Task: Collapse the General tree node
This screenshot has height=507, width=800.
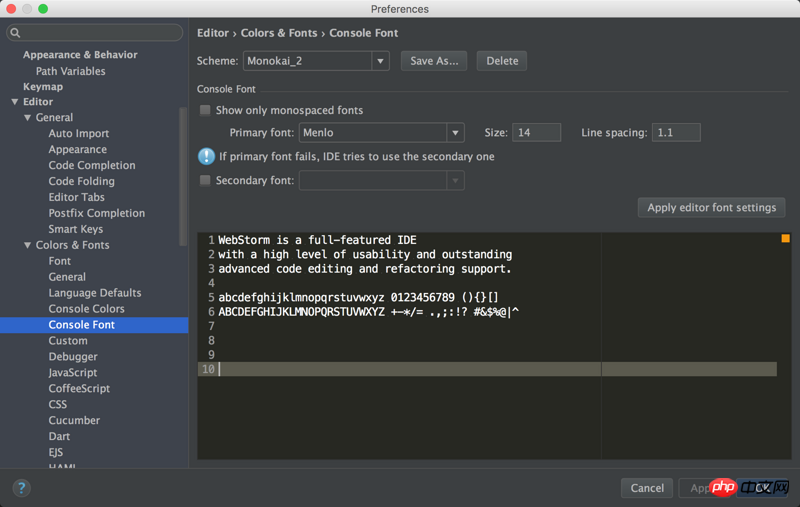Action: pyautogui.click(x=28, y=118)
